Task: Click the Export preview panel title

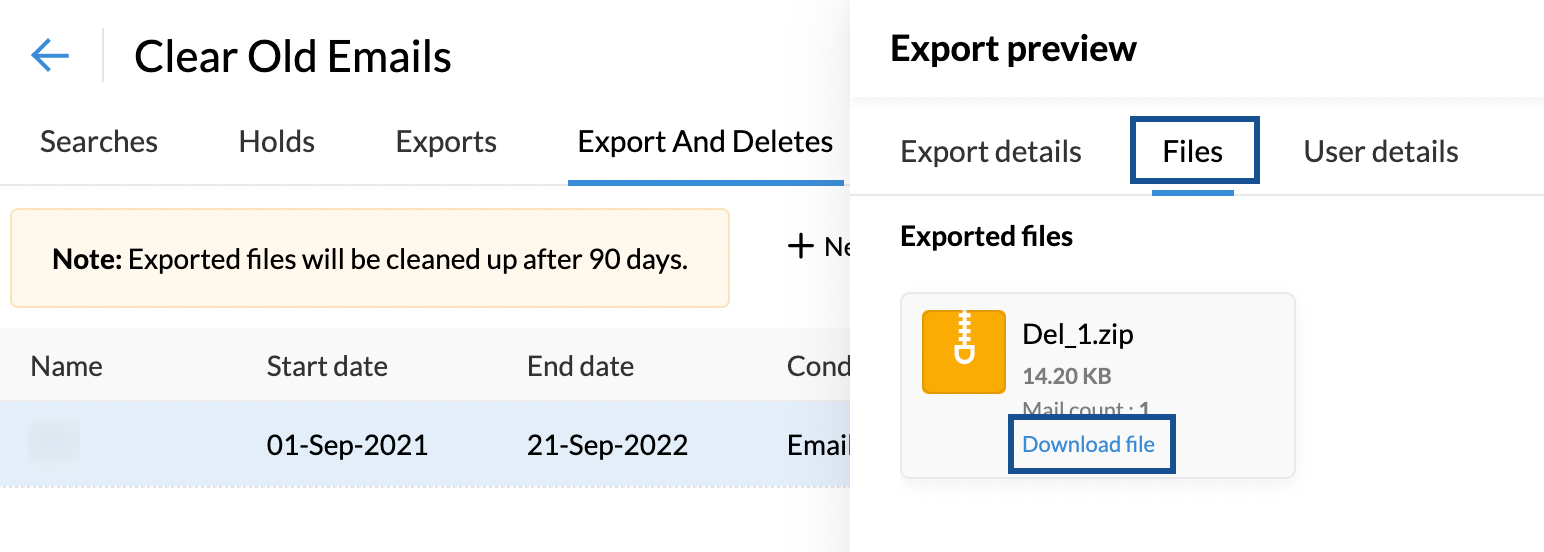Action: pos(1013,49)
